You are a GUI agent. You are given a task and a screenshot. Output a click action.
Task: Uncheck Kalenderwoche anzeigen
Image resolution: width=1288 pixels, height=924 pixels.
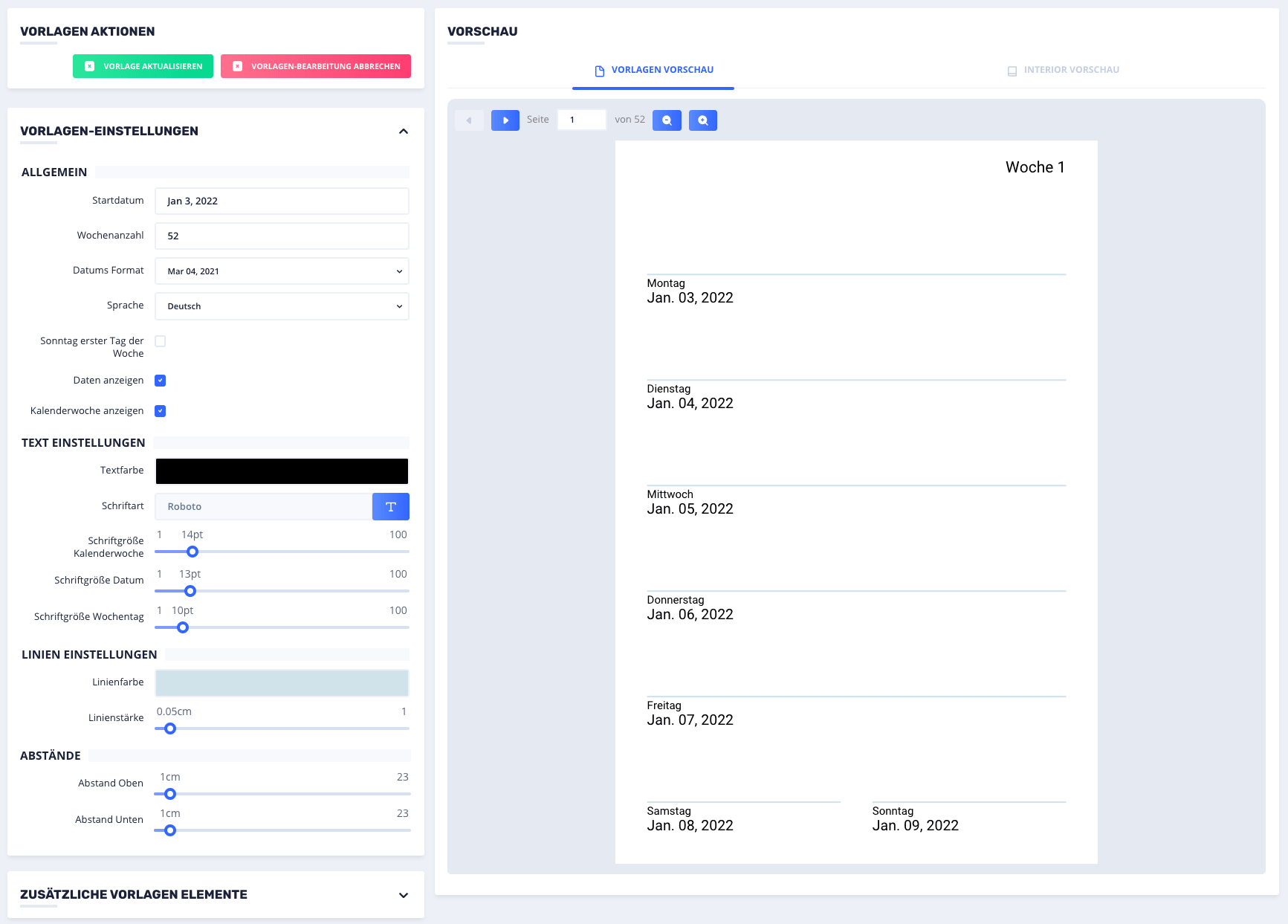[160, 410]
